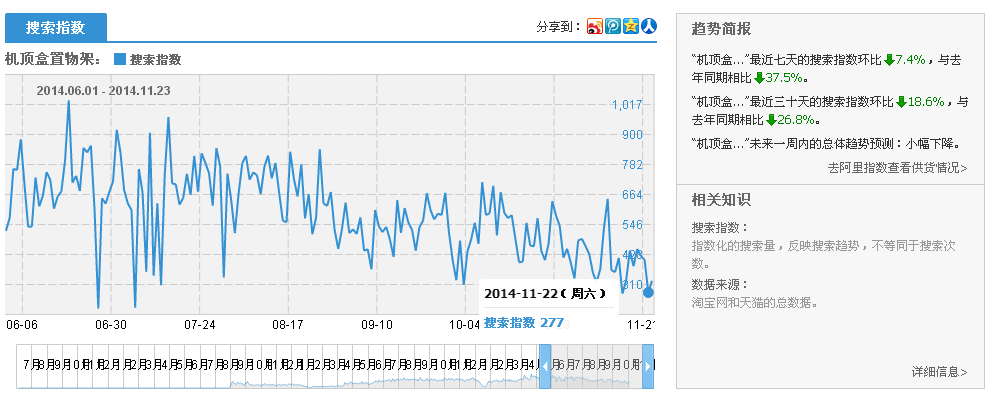Click green down arrow beside 18.6%
The image size is (992, 405).
[x=901, y=102]
